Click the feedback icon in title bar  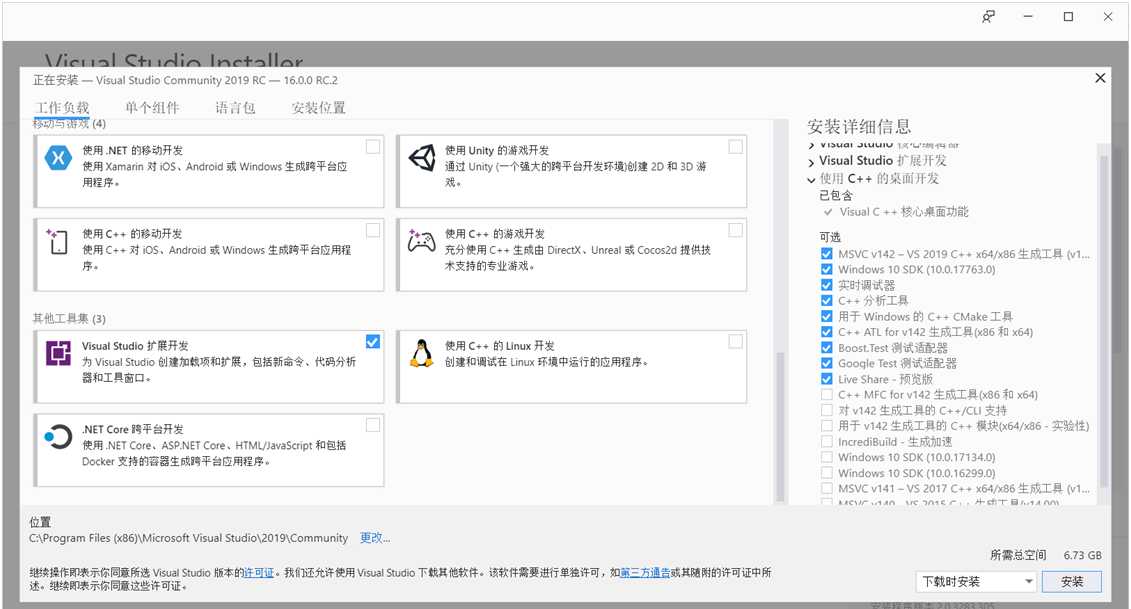[989, 17]
